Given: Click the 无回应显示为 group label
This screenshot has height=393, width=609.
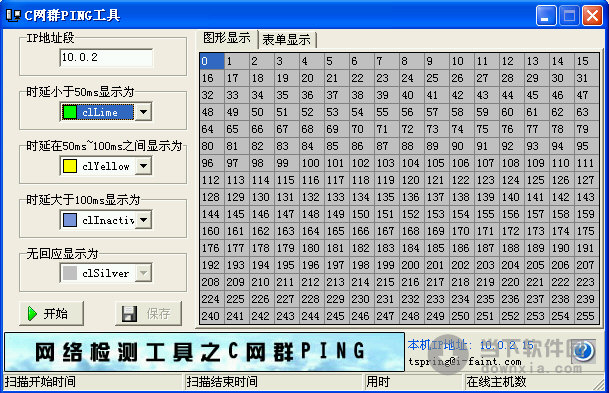Looking at the screenshot, I should pyautogui.click(x=62, y=254).
